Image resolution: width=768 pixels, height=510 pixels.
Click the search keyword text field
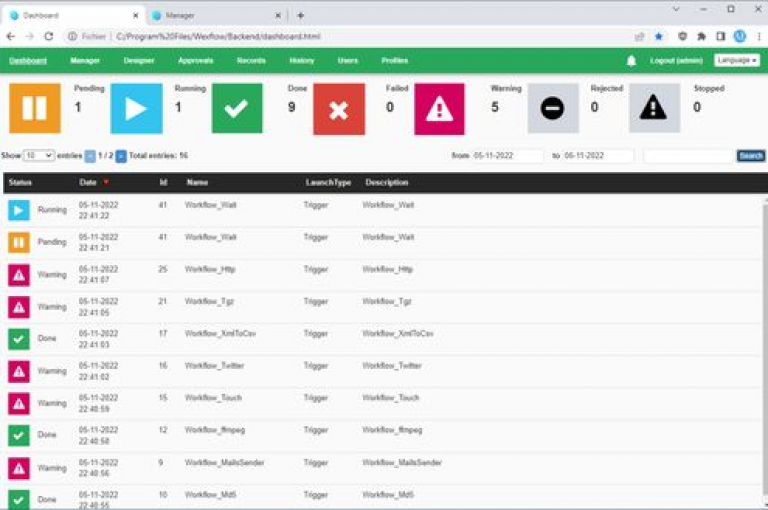click(688, 156)
